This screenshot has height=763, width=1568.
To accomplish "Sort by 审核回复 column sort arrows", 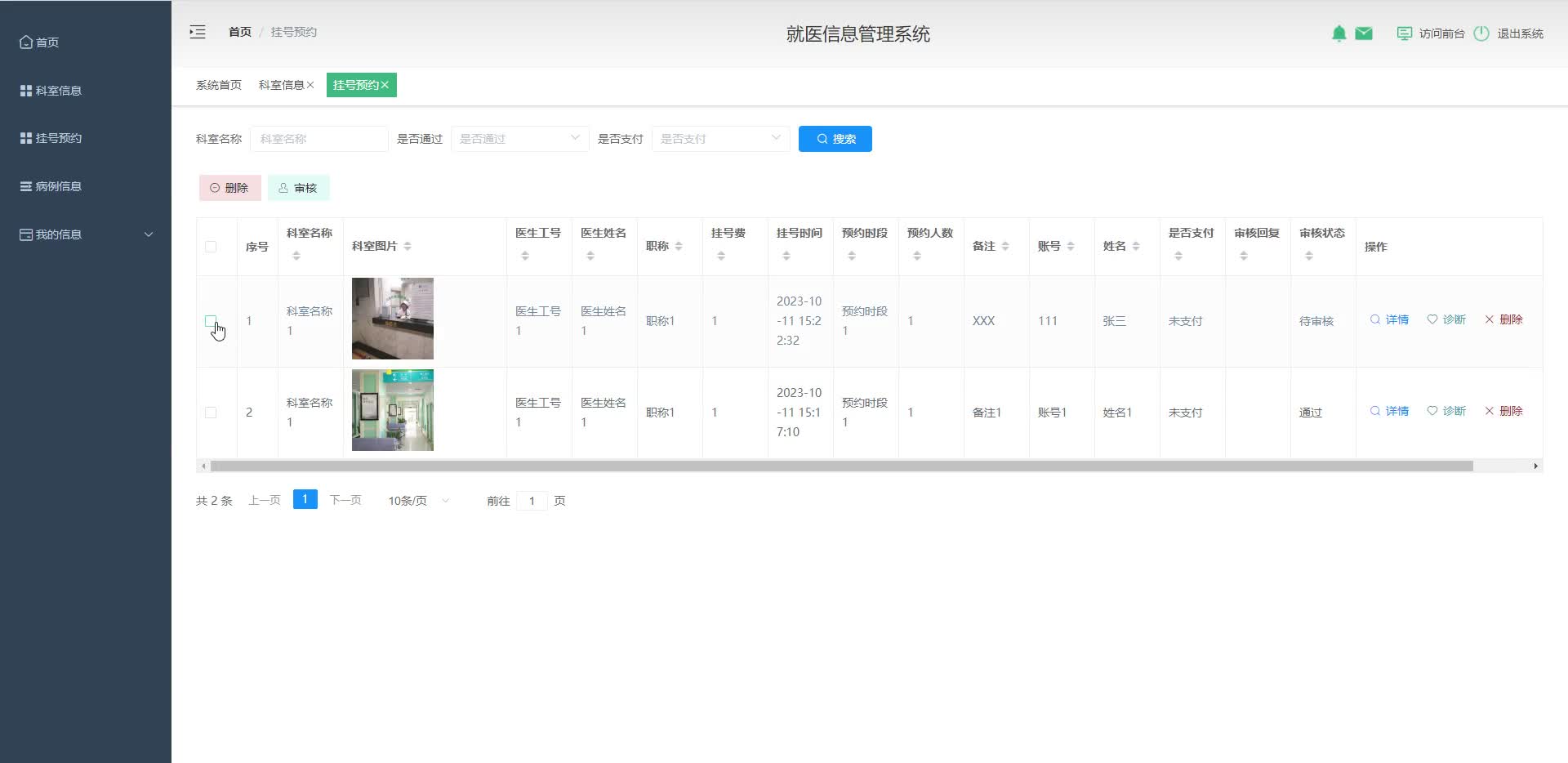I will tap(1244, 257).
